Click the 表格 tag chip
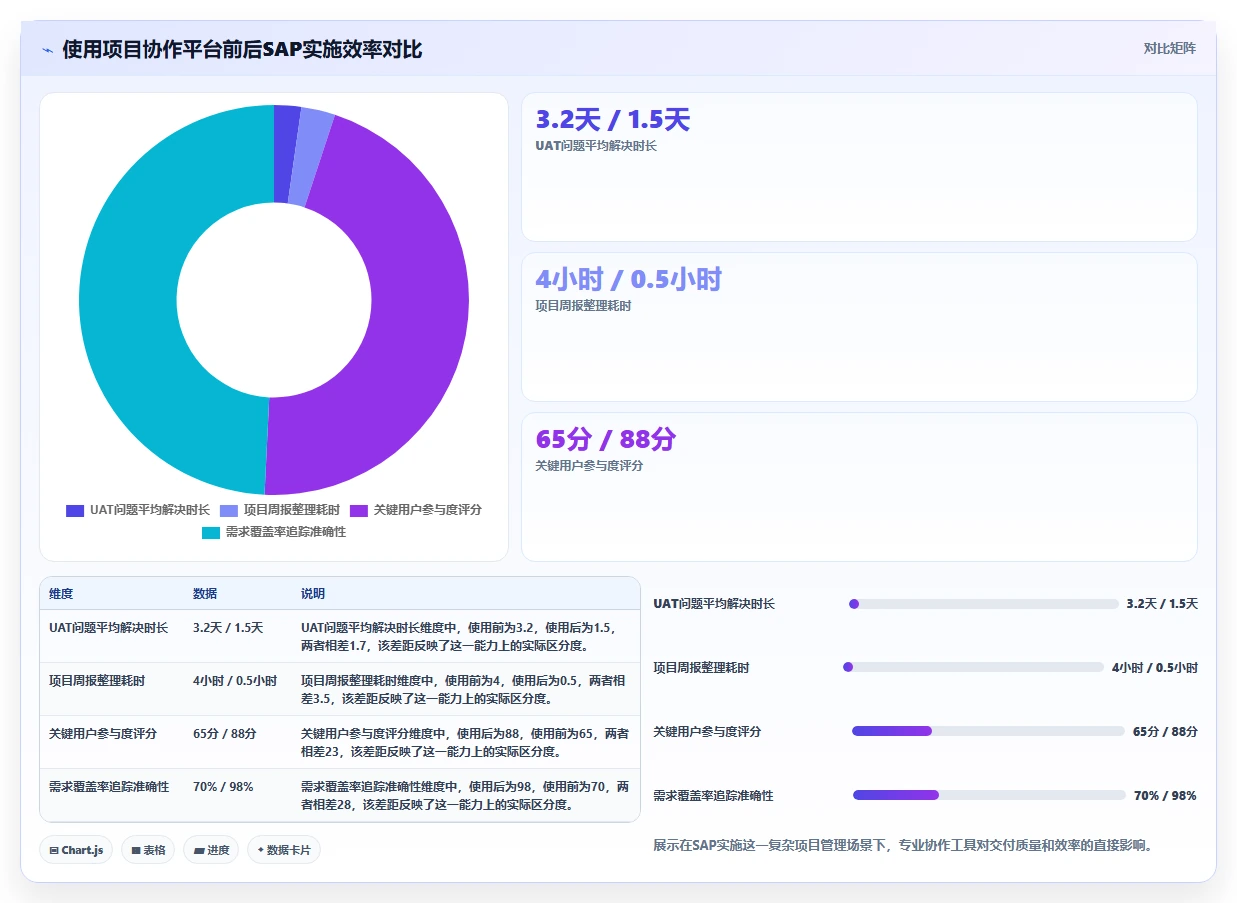The width and height of the screenshot is (1237, 903). tap(149, 850)
